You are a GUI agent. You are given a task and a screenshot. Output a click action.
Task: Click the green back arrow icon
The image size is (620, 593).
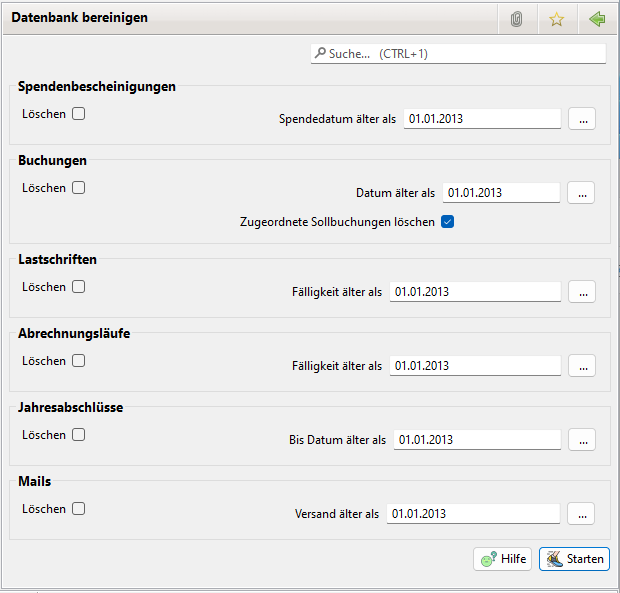[597, 19]
